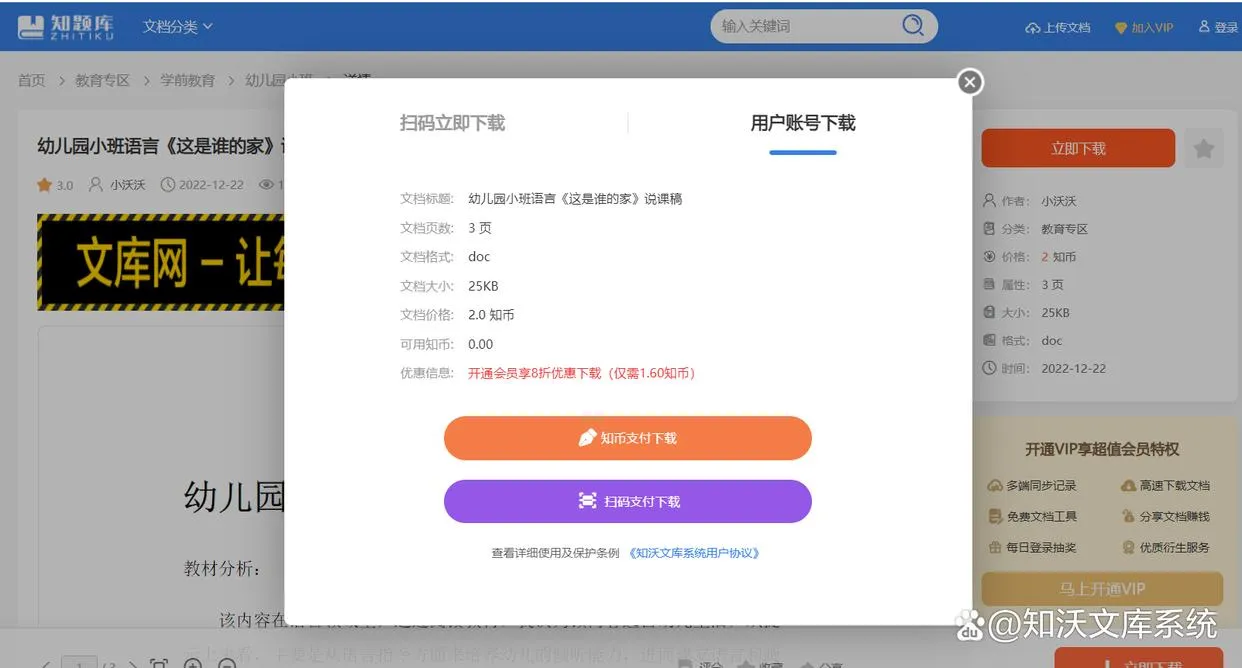
Task: Click the 开通VIP享超值会员特权 heading
Action: point(1102,450)
